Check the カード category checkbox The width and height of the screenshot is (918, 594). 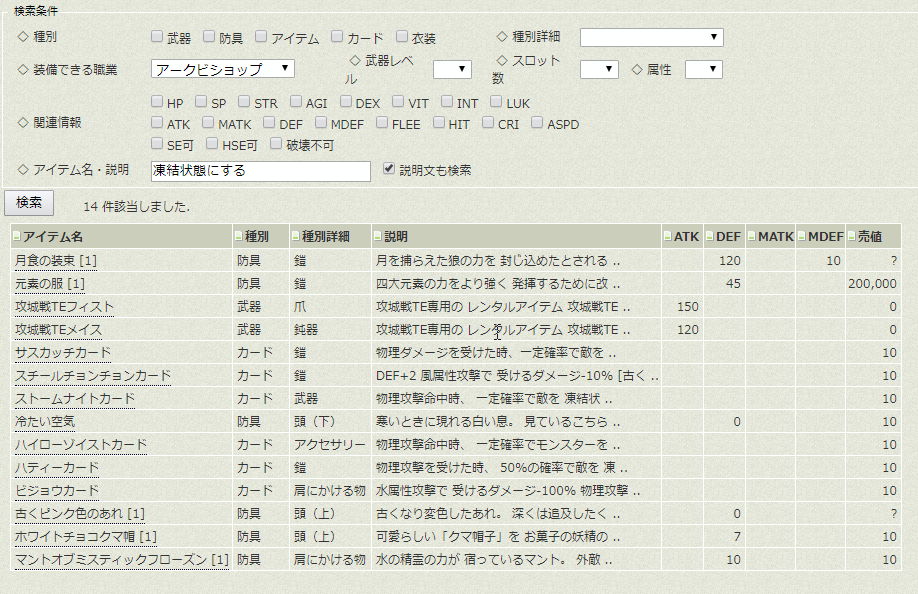click(x=337, y=37)
